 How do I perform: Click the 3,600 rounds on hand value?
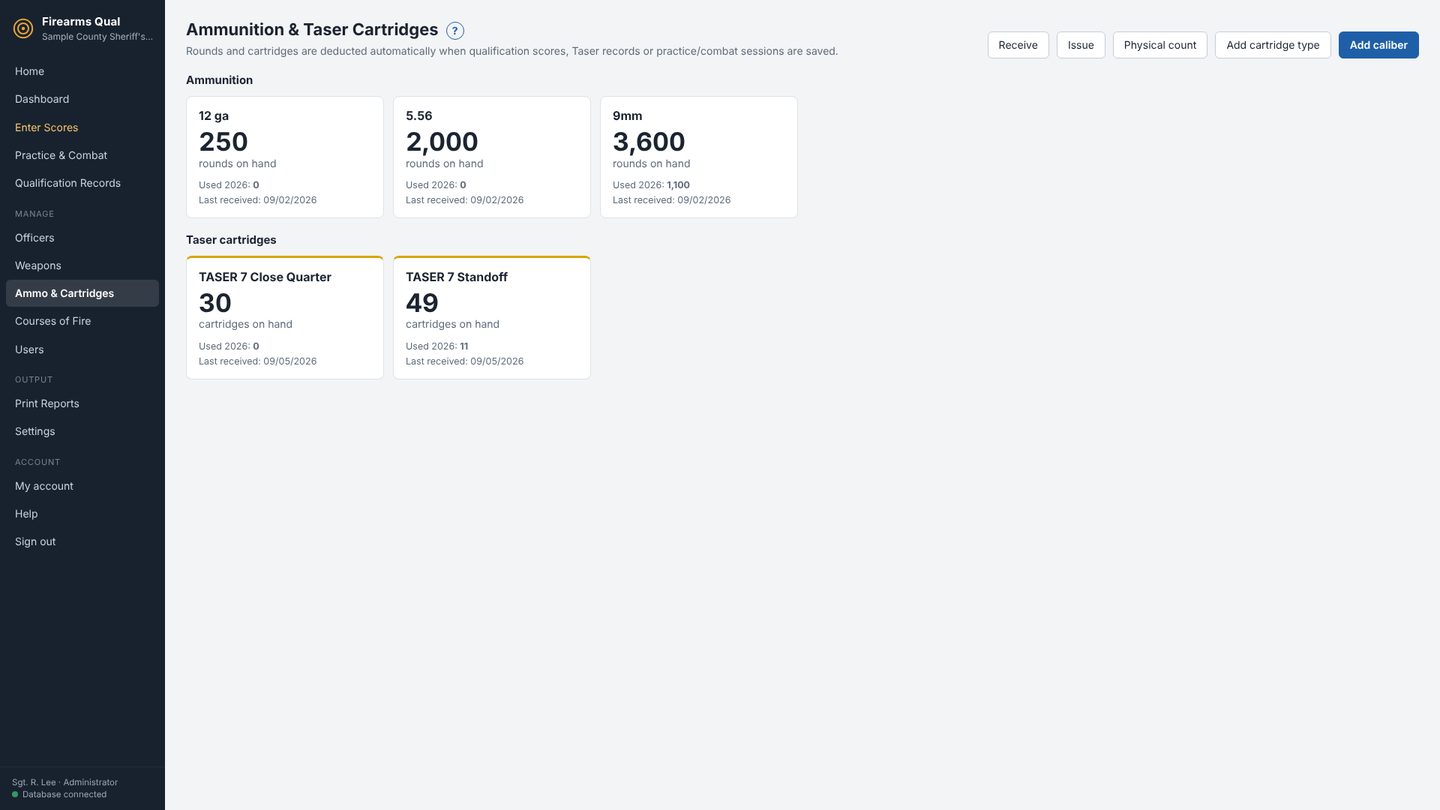pyautogui.click(x=649, y=142)
